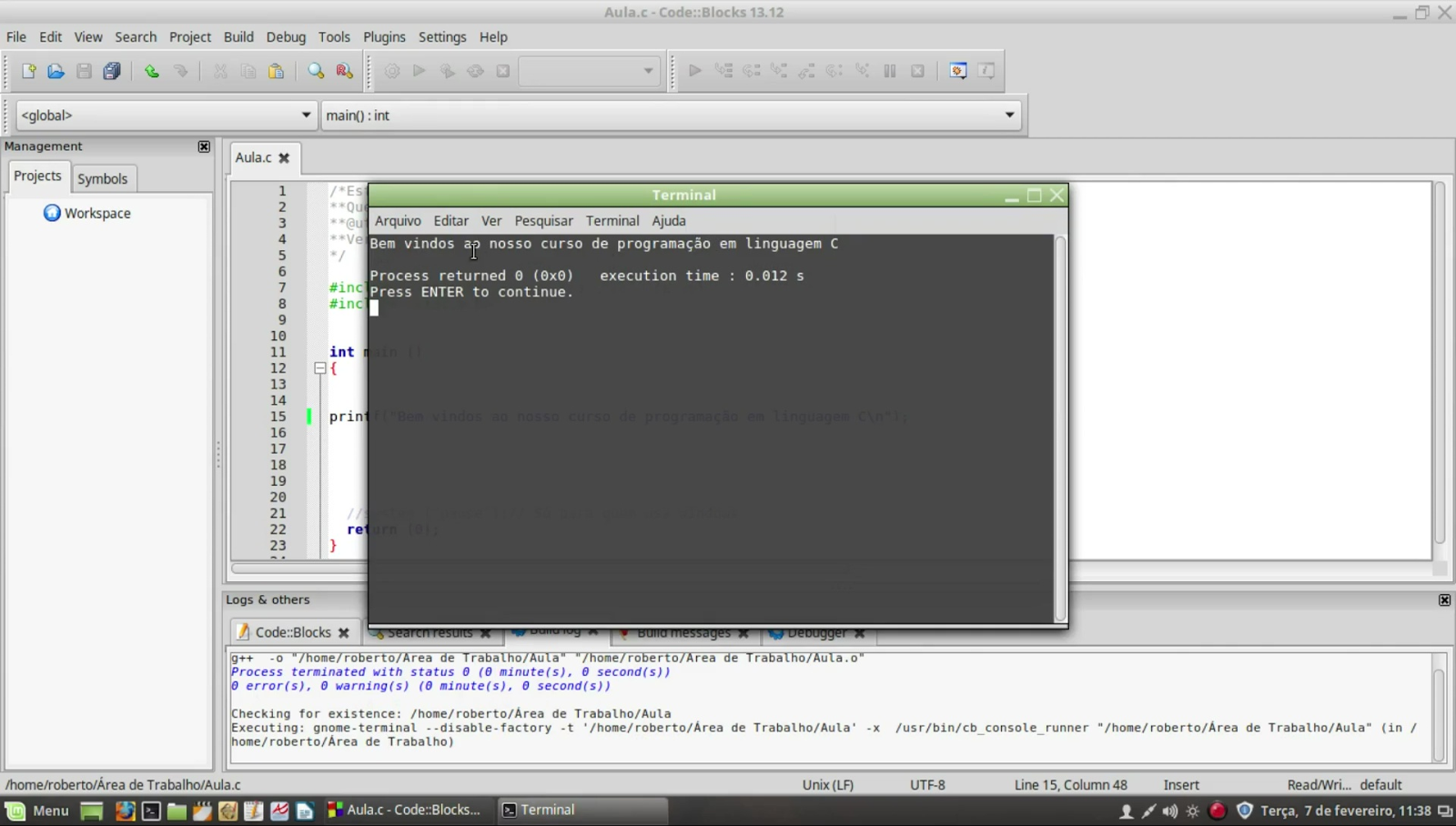1456x826 pixels.
Task: Click the editor vertical scrollbar
Action: [x=1440, y=364]
